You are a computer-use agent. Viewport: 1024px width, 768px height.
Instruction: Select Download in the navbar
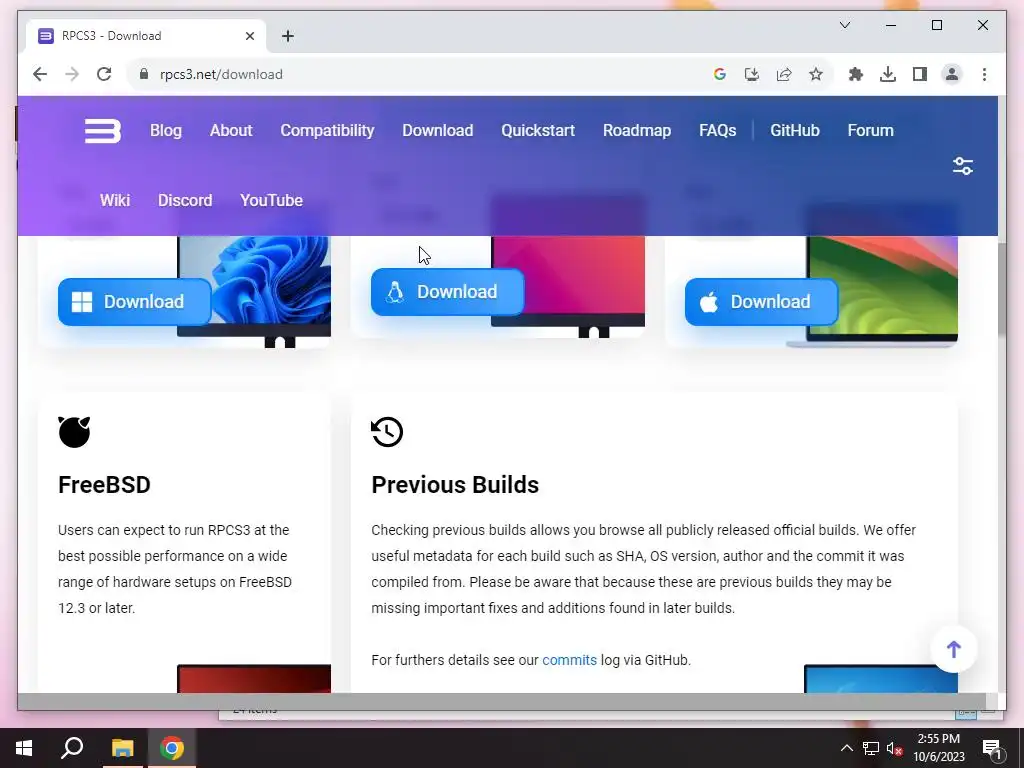[x=438, y=131]
